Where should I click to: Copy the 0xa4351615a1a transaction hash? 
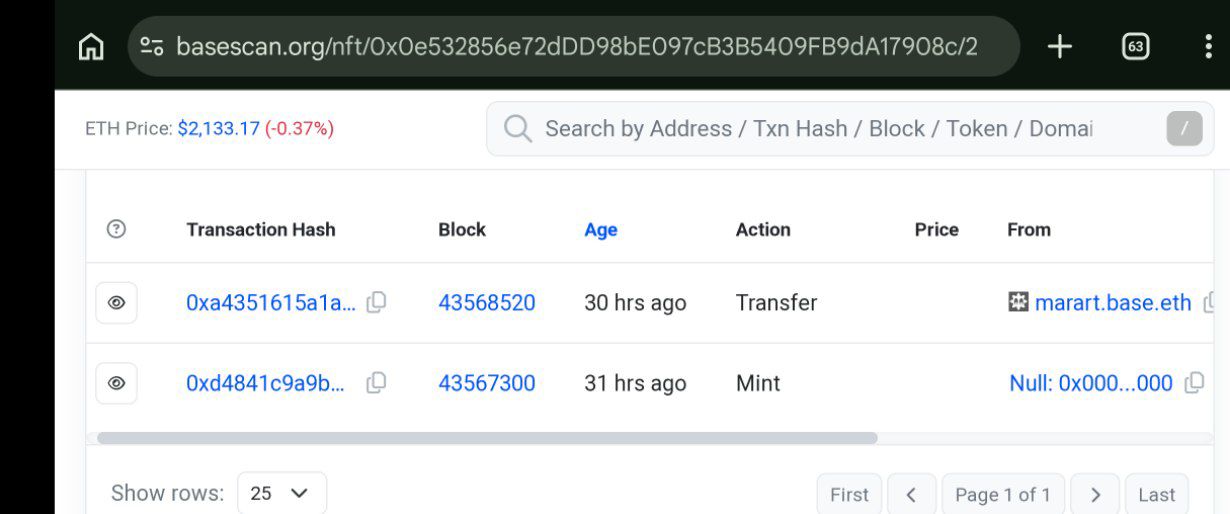click(376, 302)
